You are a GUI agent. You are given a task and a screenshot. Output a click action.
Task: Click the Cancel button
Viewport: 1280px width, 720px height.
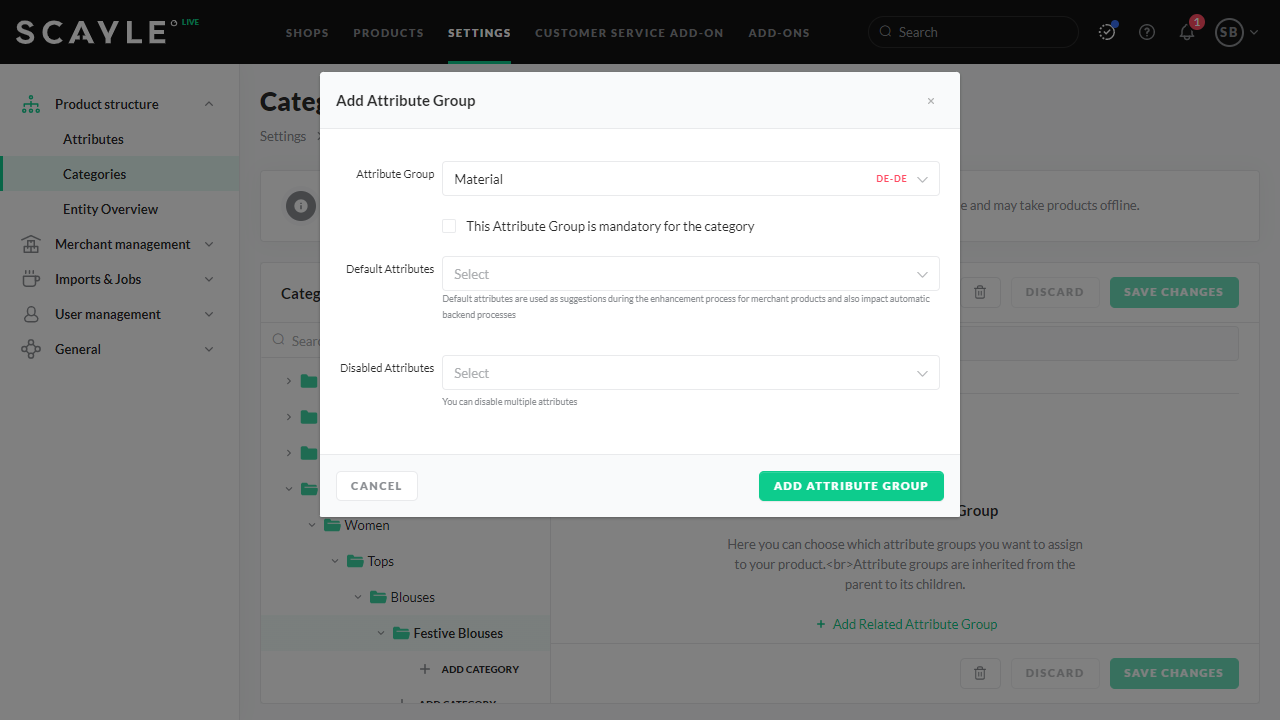click(377, 486)
